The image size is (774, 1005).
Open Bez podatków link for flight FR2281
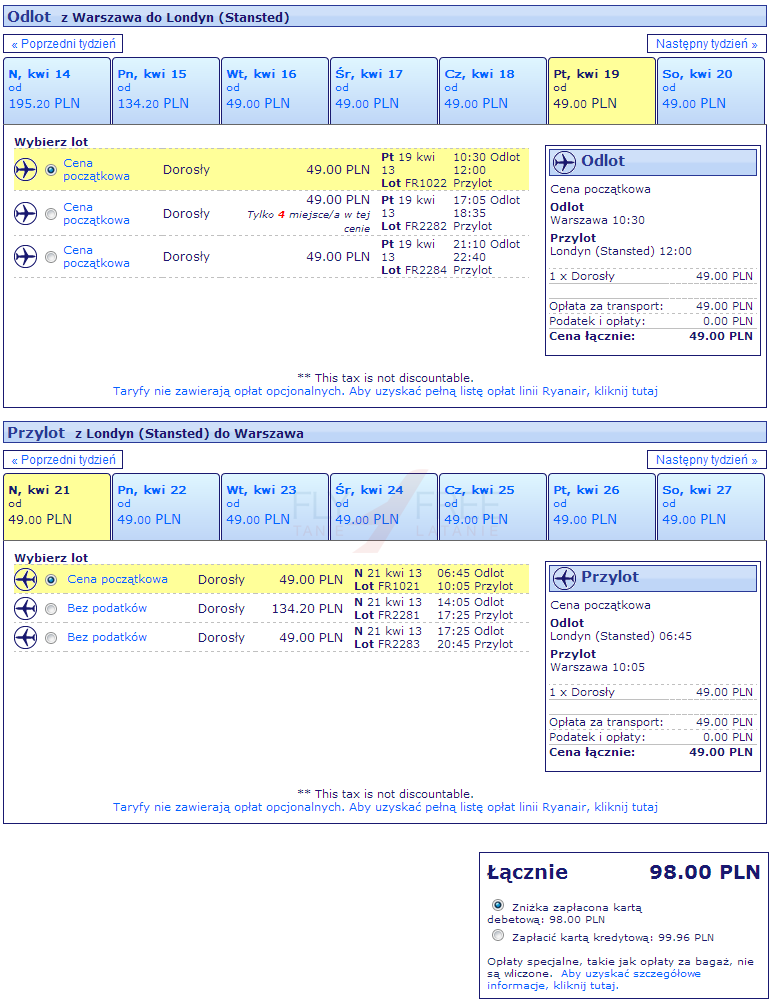tap(107, 608)
